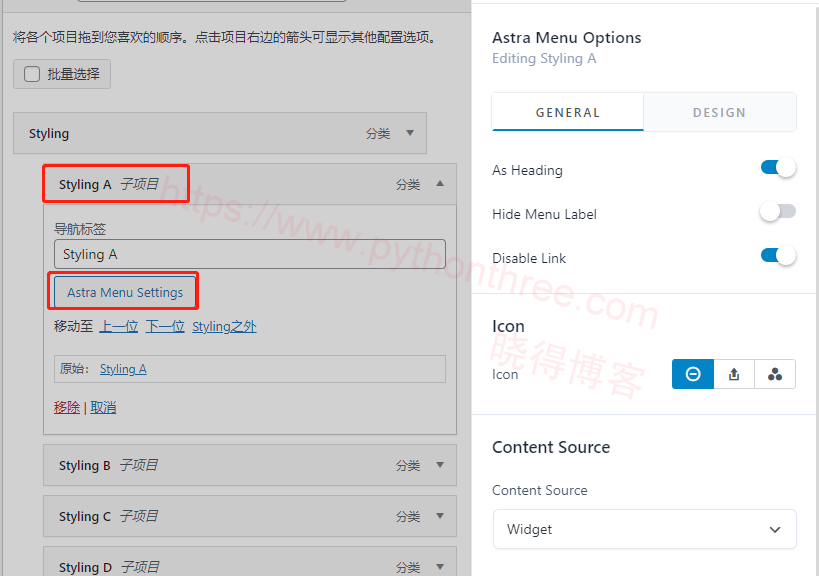The width and height of the screenshot is (819, 576).
Task: Select the no-icon circle option
Action: click(x=693, y=374)
